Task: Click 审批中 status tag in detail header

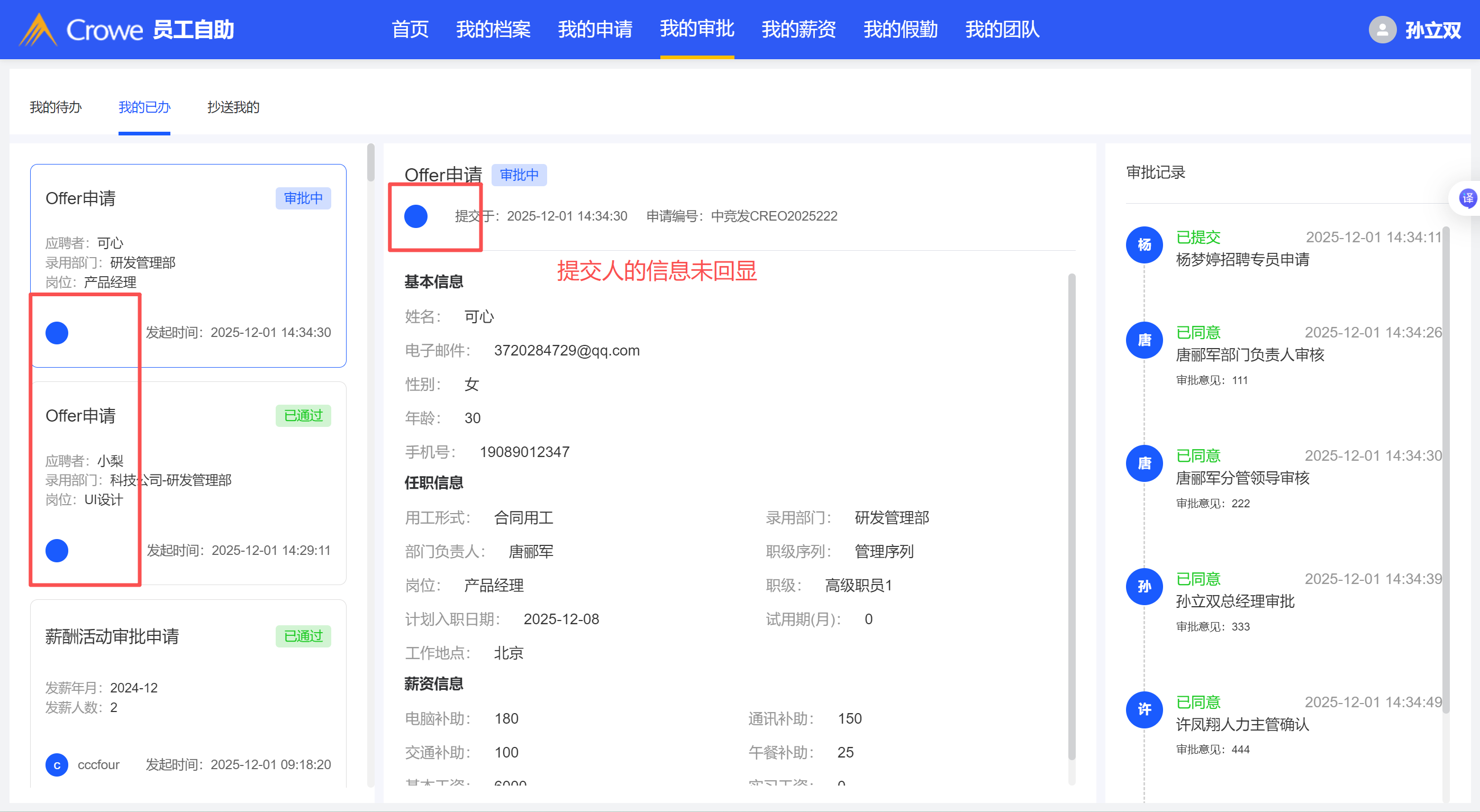Action: point(519,175)
